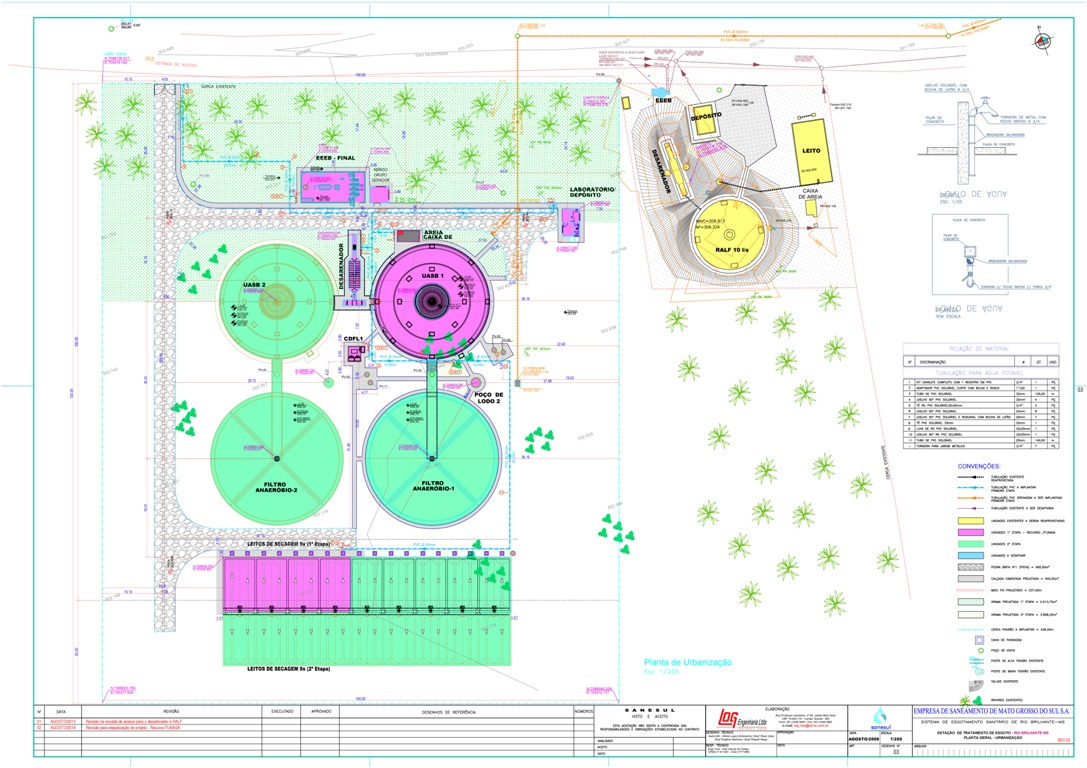Pick the green 'Unidades 2ª etapa' legend swatch

click(x=971, y=544)
